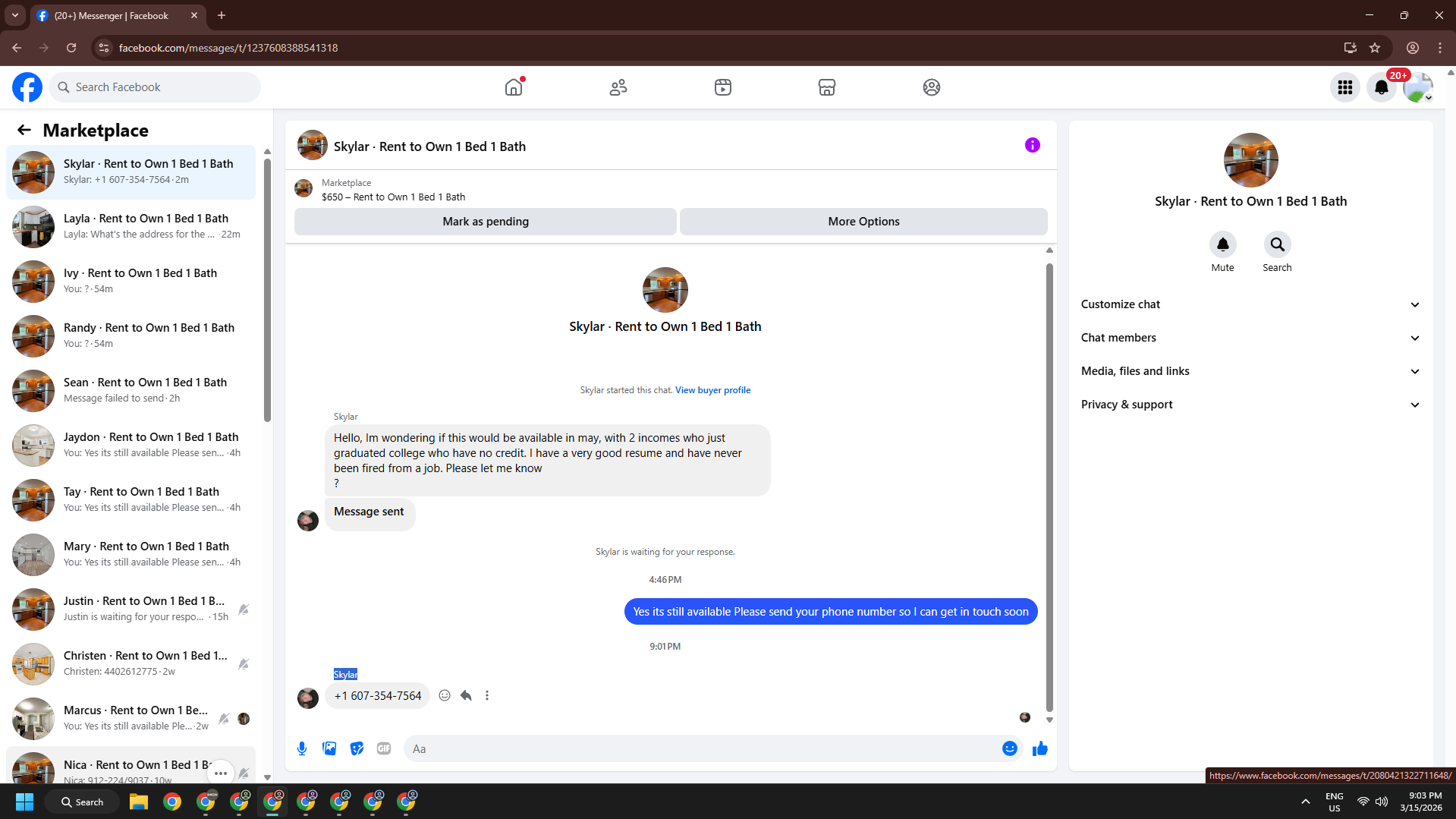Open the three-dot menu on Nica chat
1456x819 pixels.
coord(221,773)
